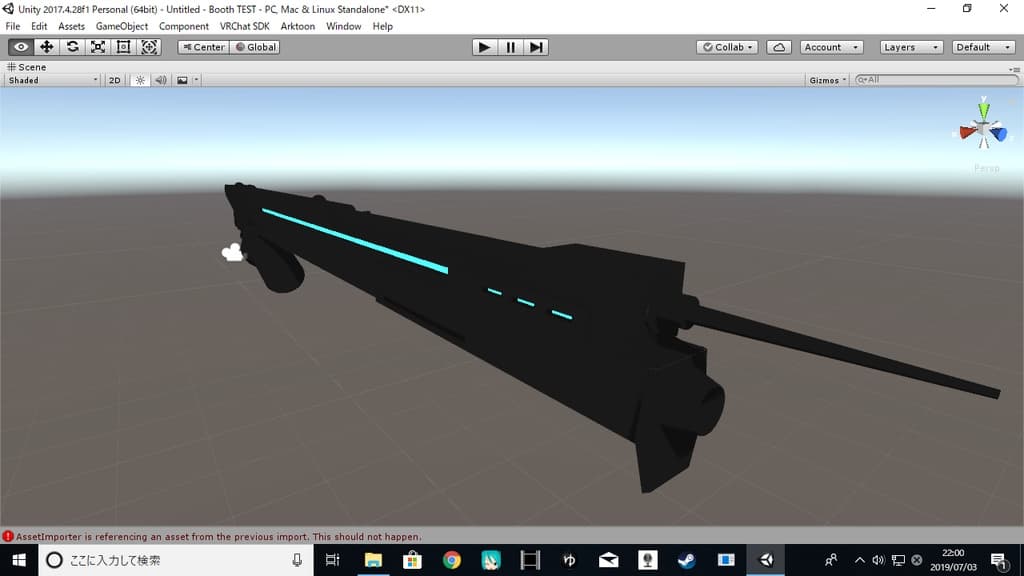
Task: Open the Component menu
Action: (x=184, y=26)
